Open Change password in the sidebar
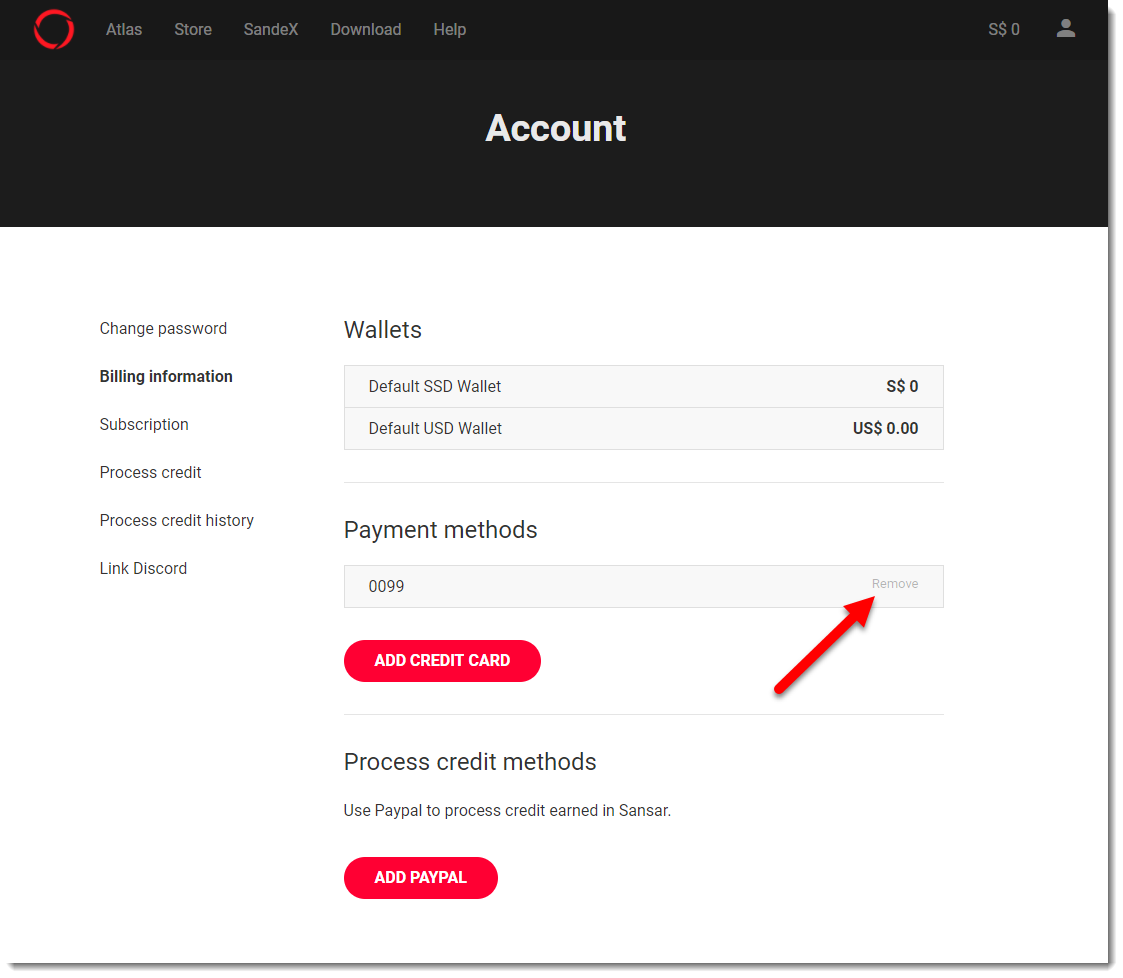The height and width of the screenshot is (978, 1123). (x=163, y=329)
